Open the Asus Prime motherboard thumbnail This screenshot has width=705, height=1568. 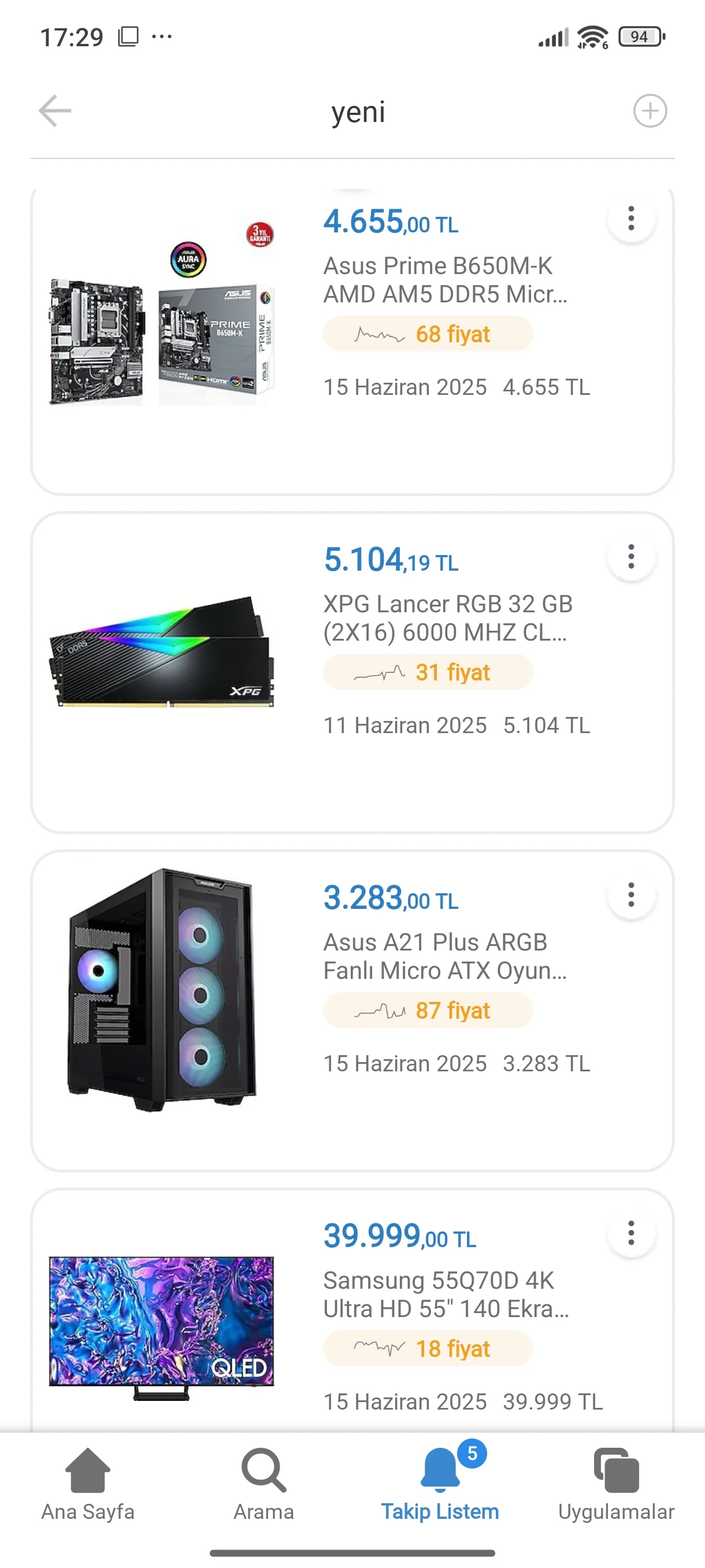pyautogui.click(x=161, y=316)
